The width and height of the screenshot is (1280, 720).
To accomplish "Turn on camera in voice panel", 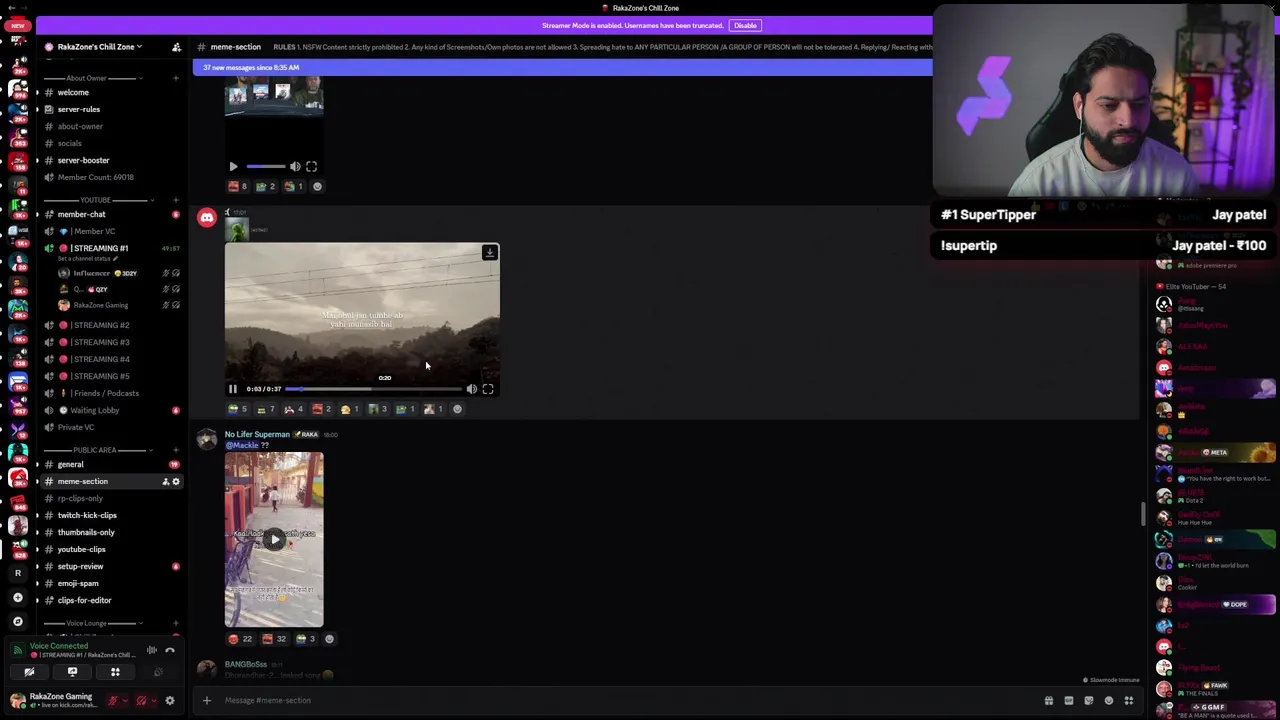I will [x=29, y=672].
